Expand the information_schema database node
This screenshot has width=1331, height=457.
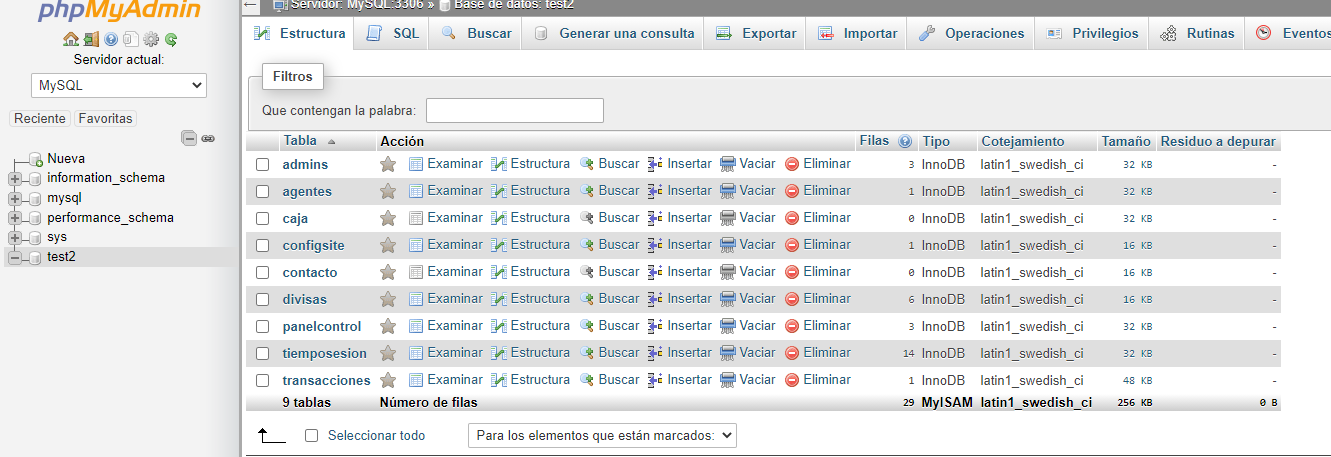[14, 178]
